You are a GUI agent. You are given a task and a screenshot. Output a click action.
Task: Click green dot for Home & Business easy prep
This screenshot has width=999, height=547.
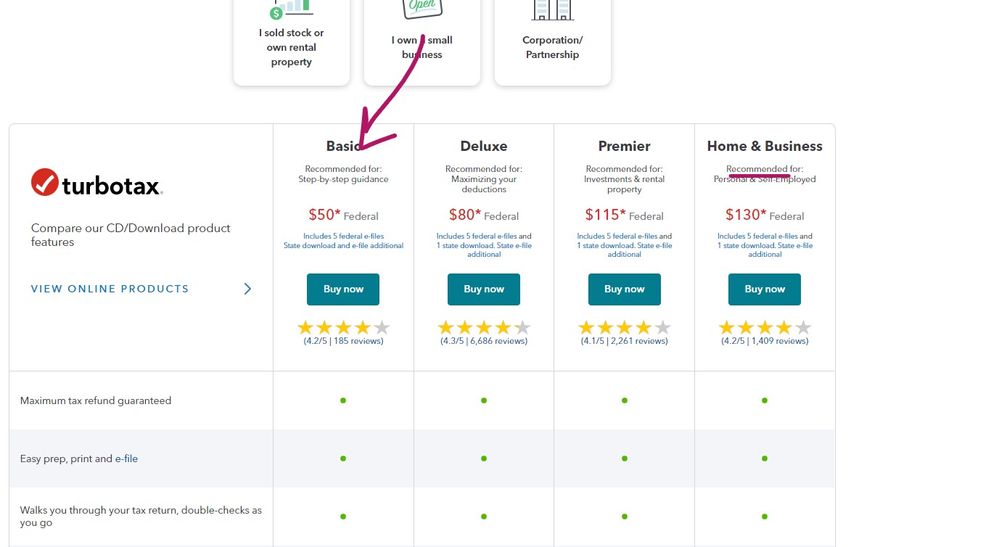tap(765, 458)
